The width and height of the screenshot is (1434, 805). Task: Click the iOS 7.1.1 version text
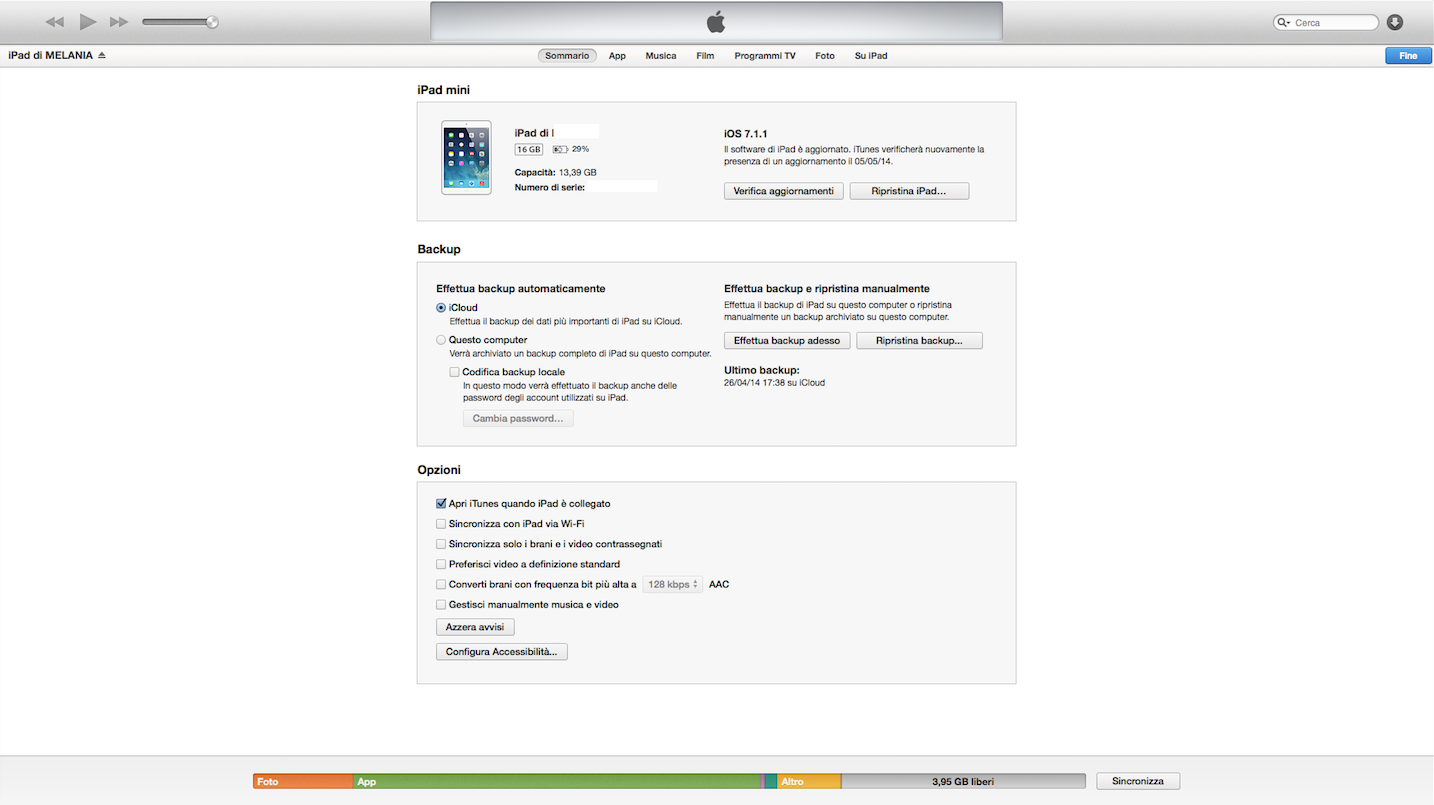click(746, 133)
